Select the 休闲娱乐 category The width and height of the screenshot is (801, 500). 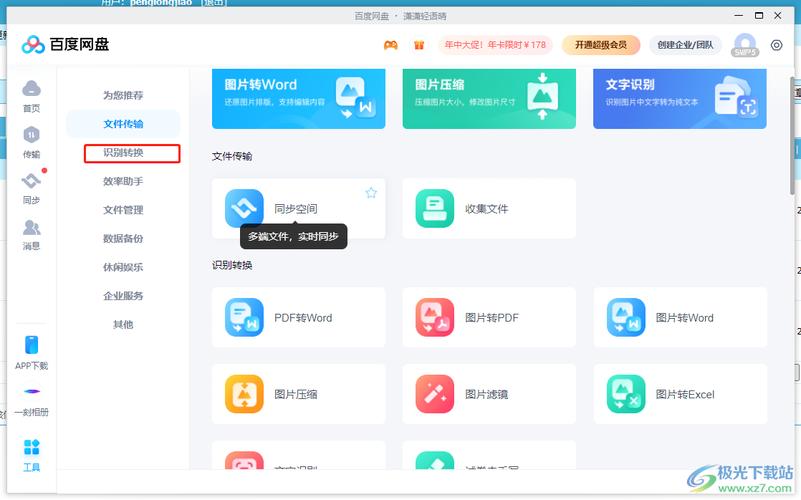click(123, 267)
